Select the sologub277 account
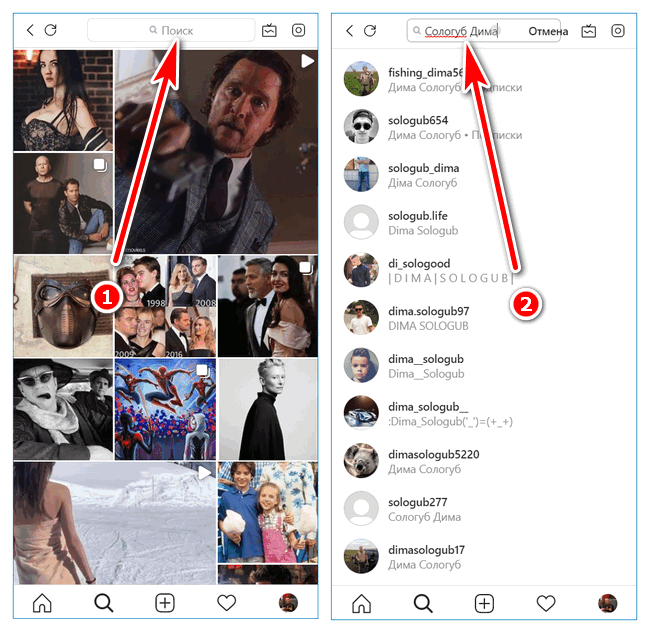Screen dimensions: 650x633 pyautogui.click(x=484, y=509)
